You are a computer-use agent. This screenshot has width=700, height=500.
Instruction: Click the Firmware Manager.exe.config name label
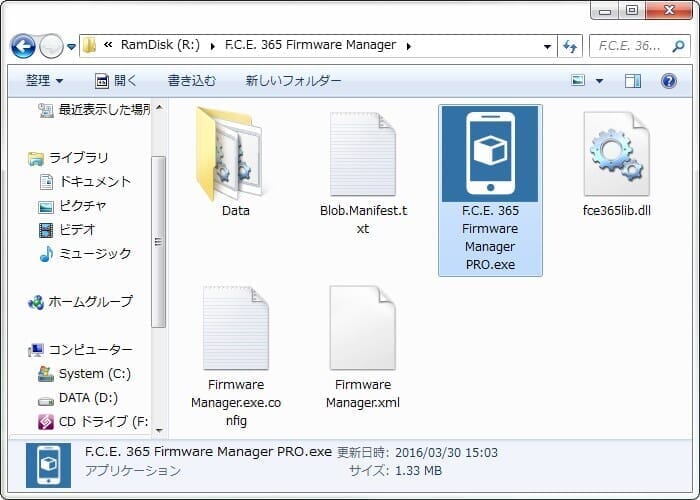(236, 403)
